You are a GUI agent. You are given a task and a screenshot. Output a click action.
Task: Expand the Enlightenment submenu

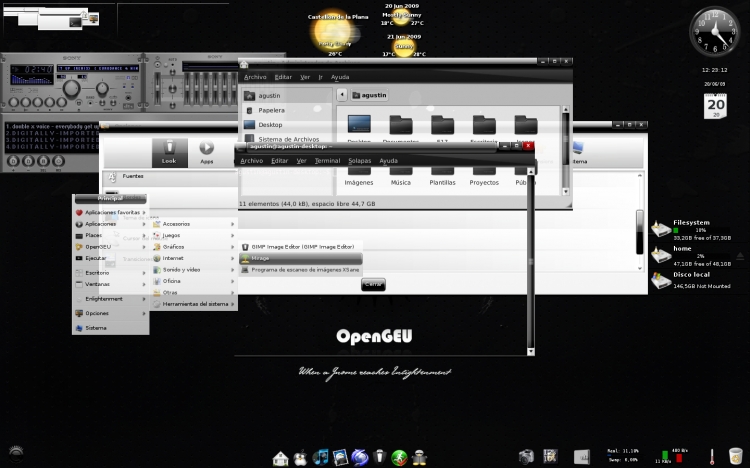[x=110, y=299]
